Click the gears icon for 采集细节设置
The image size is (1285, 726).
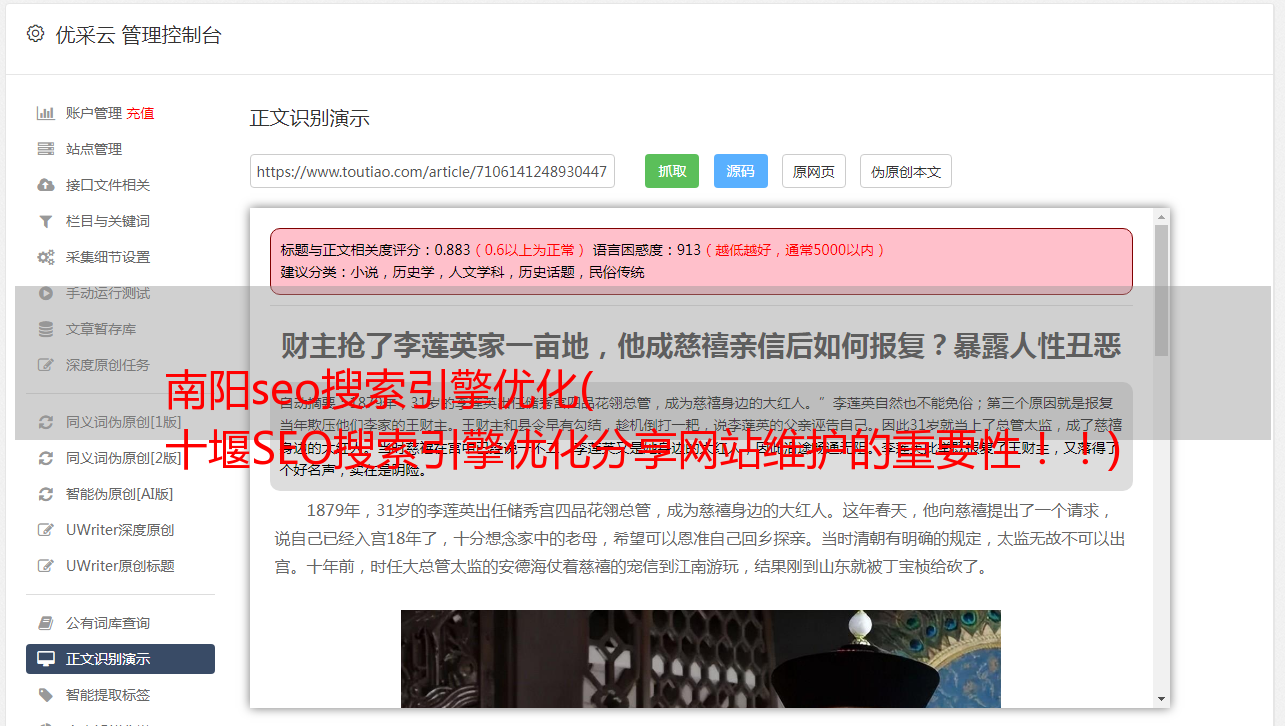click(x=46, y=257)
